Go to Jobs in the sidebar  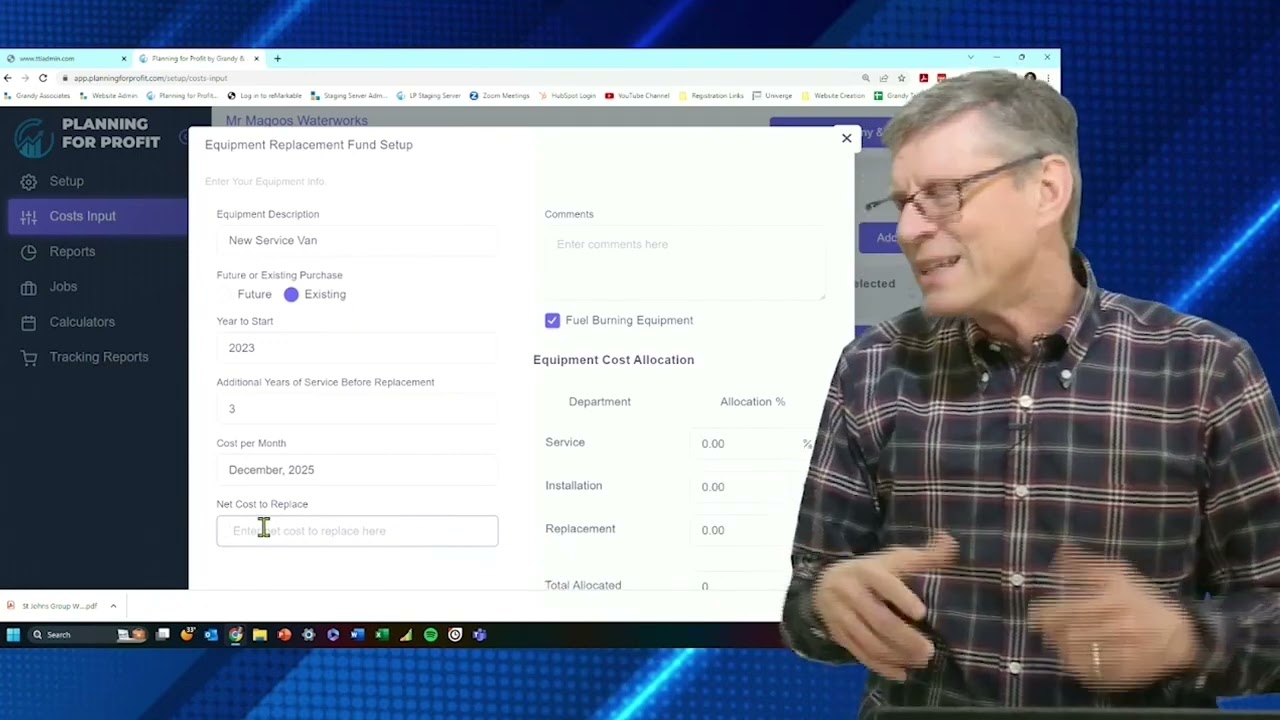[x=63, y=287]
